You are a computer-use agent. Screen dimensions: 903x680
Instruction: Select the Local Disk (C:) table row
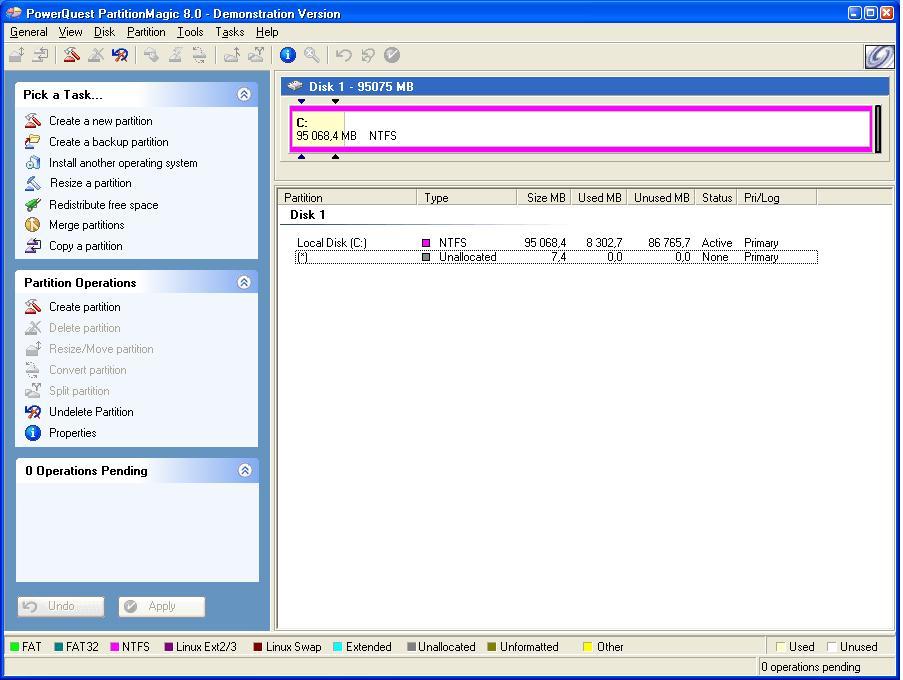(556, 243)
